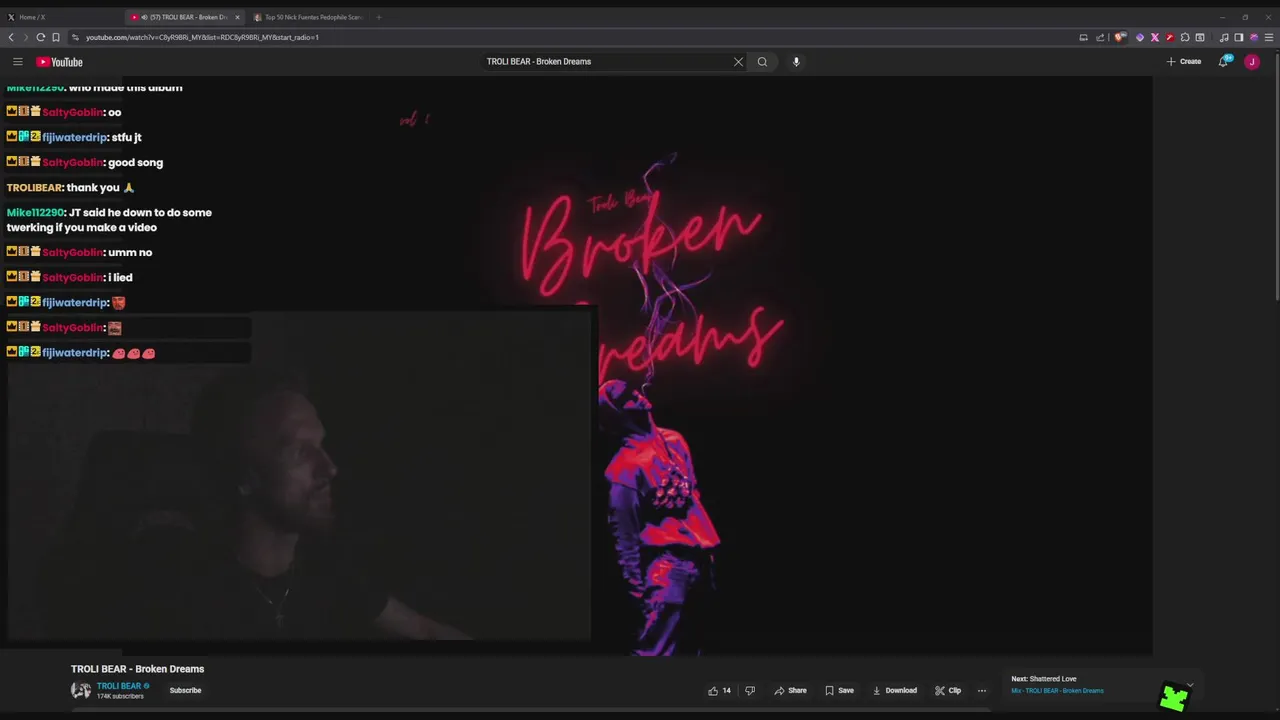Image resolution: width=1280 pixels, height=720 pixels.
Task: Open the Brave rewards gradient icon
Action: [x=1254, y=37]
